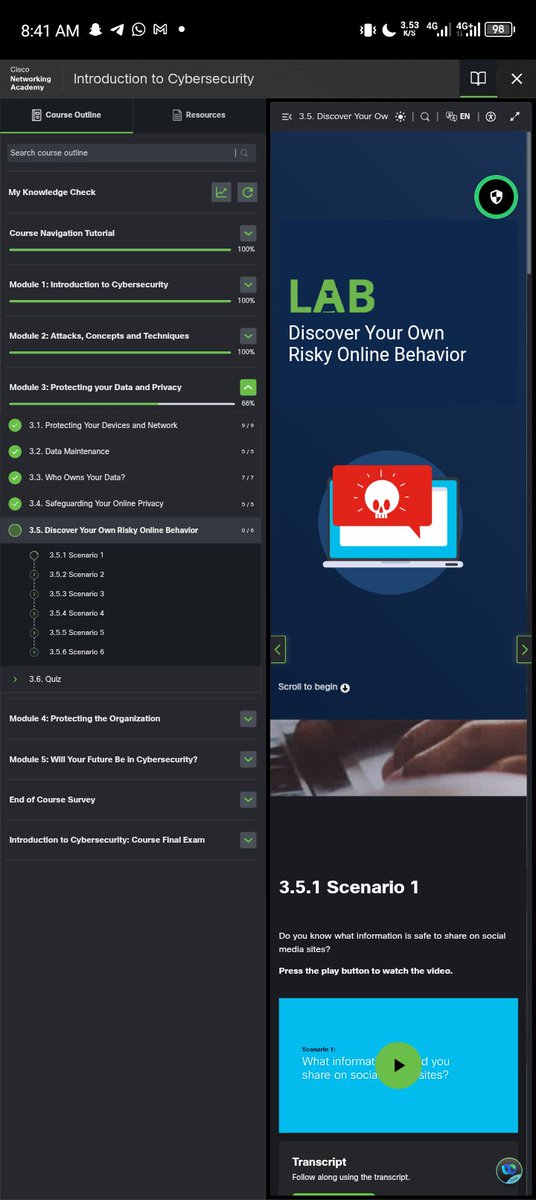536x1200 pixels.
Task: Toggle the course outline book icon
Action: point(478,78)
